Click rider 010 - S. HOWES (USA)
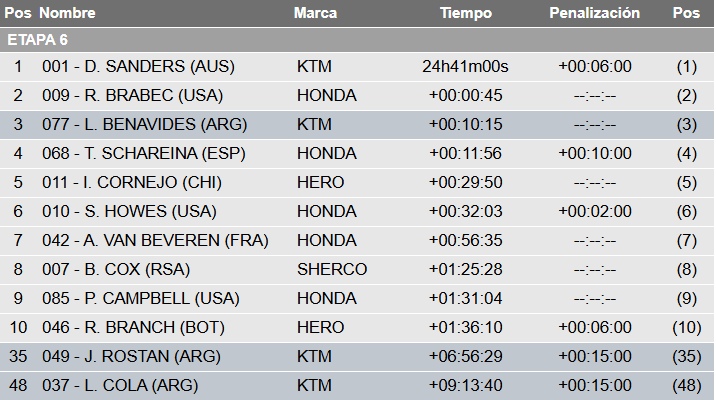Screen dimensions: 716x400 coord(130,212)
